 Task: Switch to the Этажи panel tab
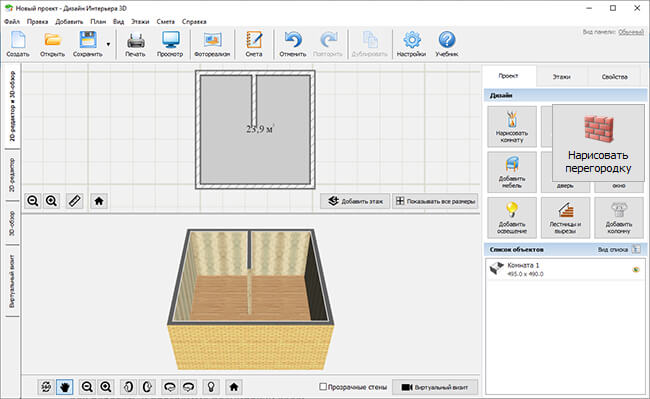(562, 77)
